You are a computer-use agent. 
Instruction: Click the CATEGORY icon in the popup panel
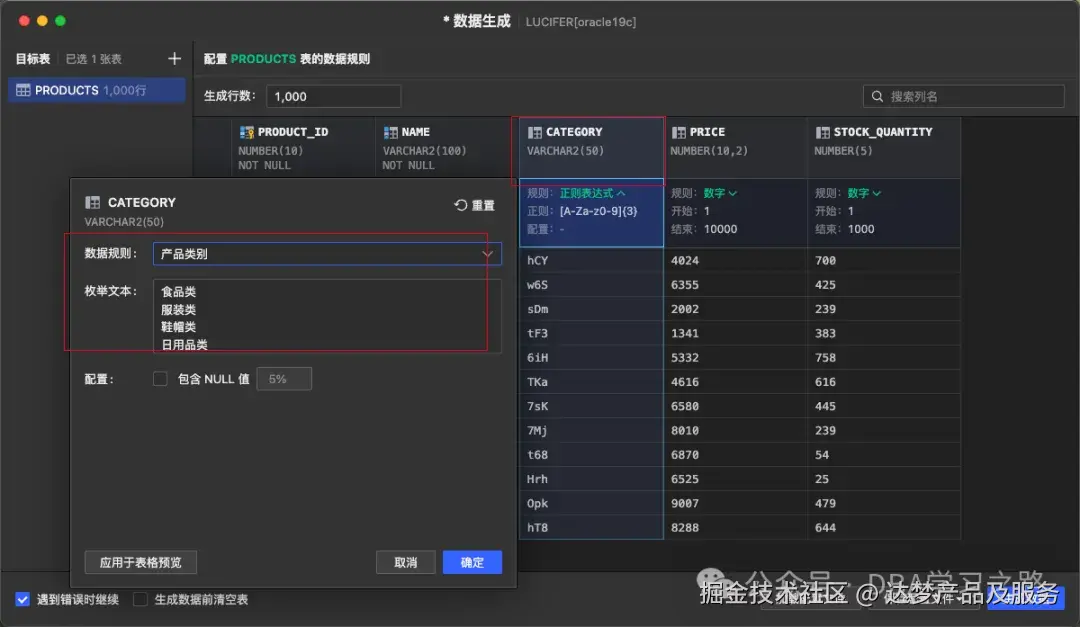[x=92, y=203]
